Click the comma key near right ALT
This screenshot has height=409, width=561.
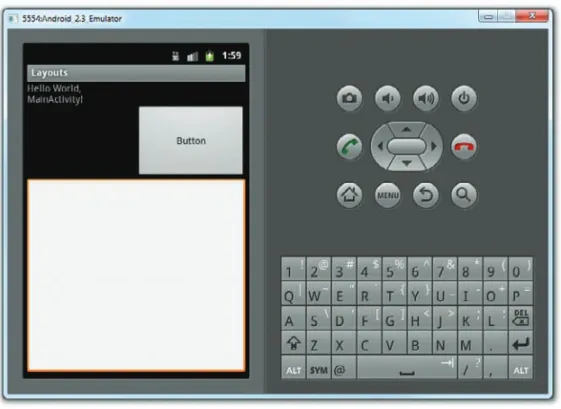(x=495, y=367)
